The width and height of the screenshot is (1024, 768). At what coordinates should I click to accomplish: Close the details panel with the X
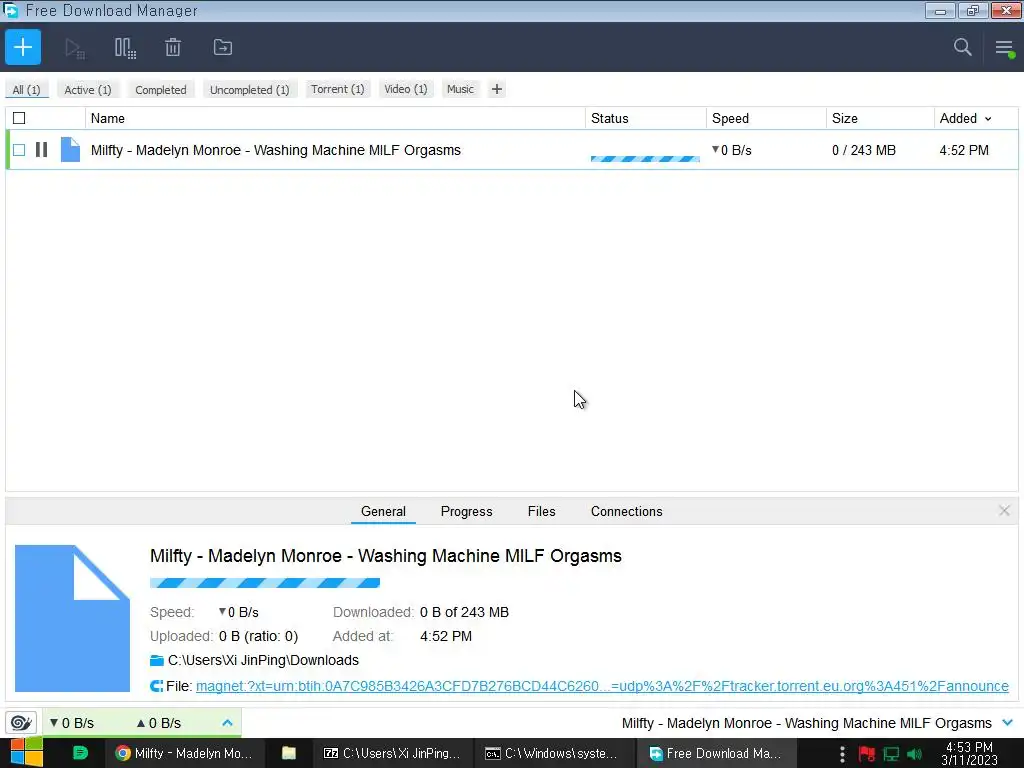coord(1004,511)
